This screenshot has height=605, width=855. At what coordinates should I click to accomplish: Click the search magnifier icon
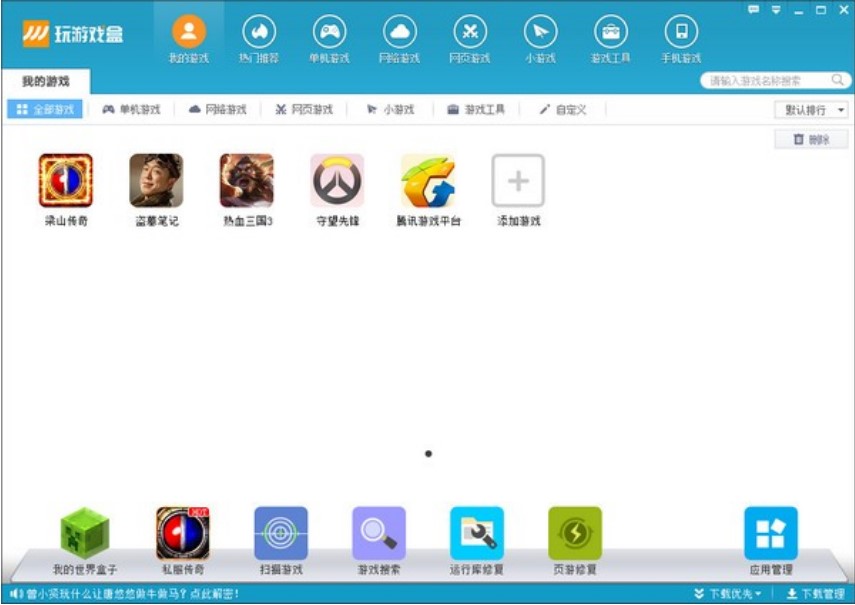(838, 80)
